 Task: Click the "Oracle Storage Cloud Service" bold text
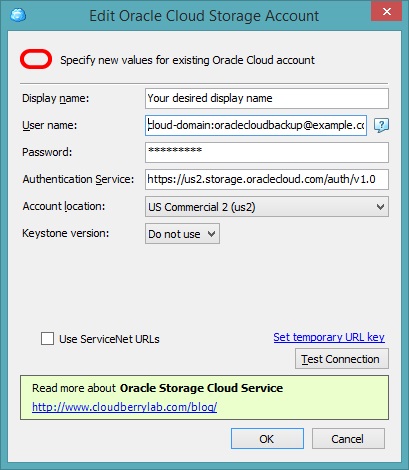[201, 388]
